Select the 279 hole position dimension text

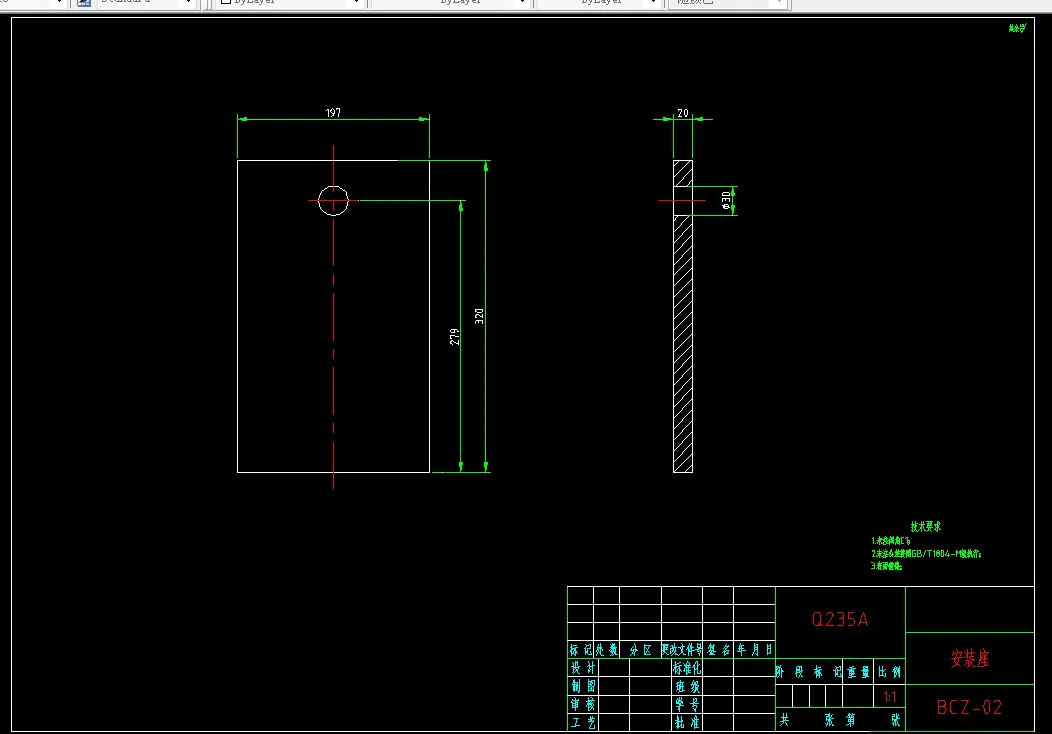454,337
